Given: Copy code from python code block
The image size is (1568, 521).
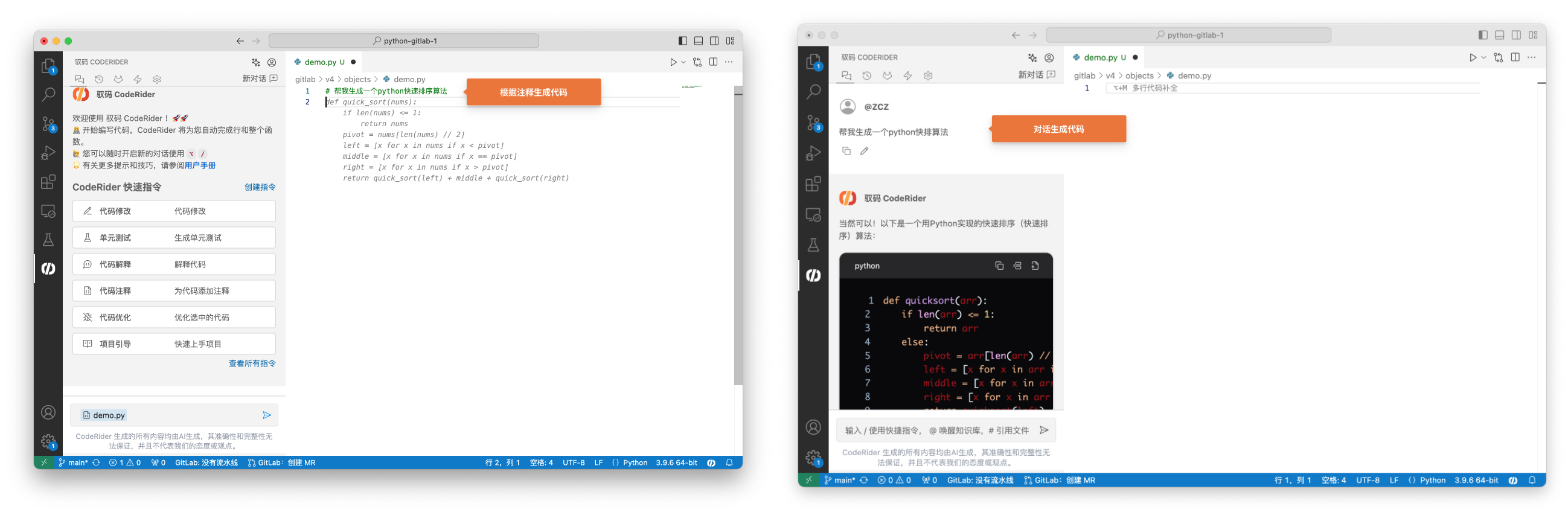Looking at the screenshot, I should [x=999, y=266].
